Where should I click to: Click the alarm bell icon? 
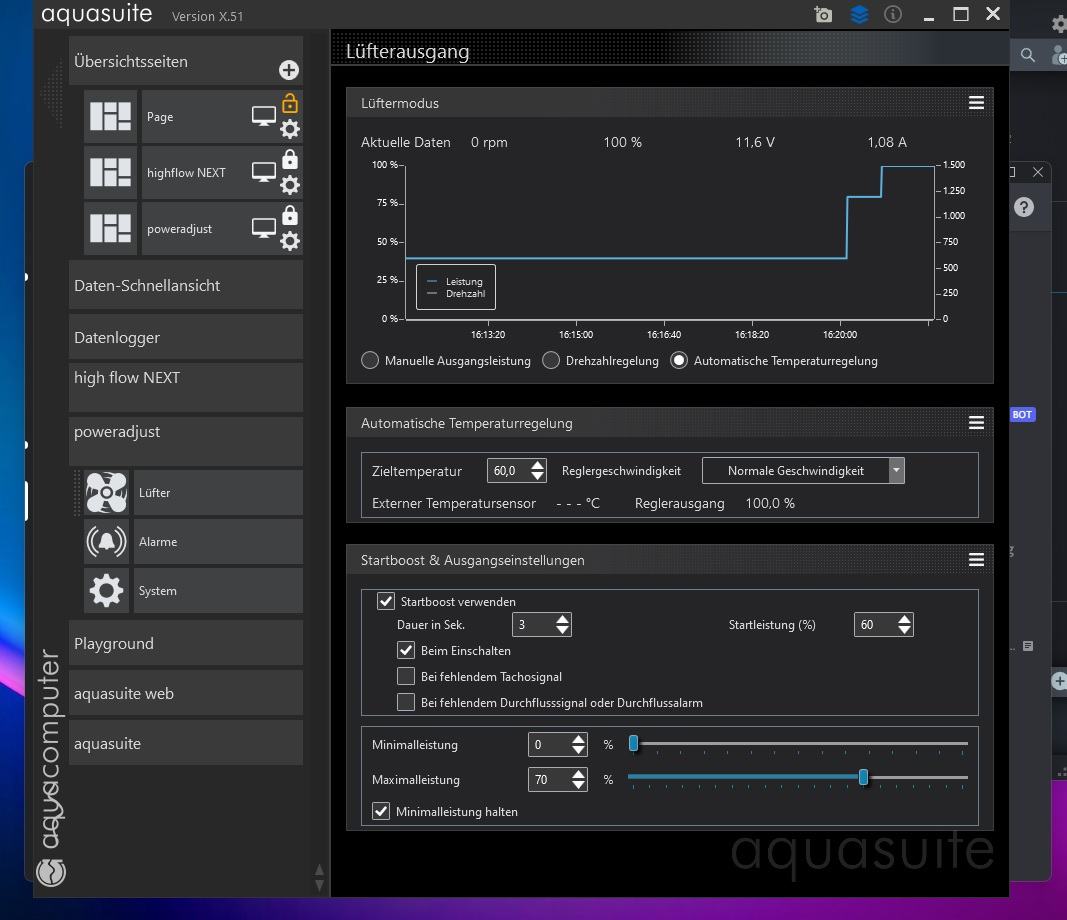[x=106, y=542]
